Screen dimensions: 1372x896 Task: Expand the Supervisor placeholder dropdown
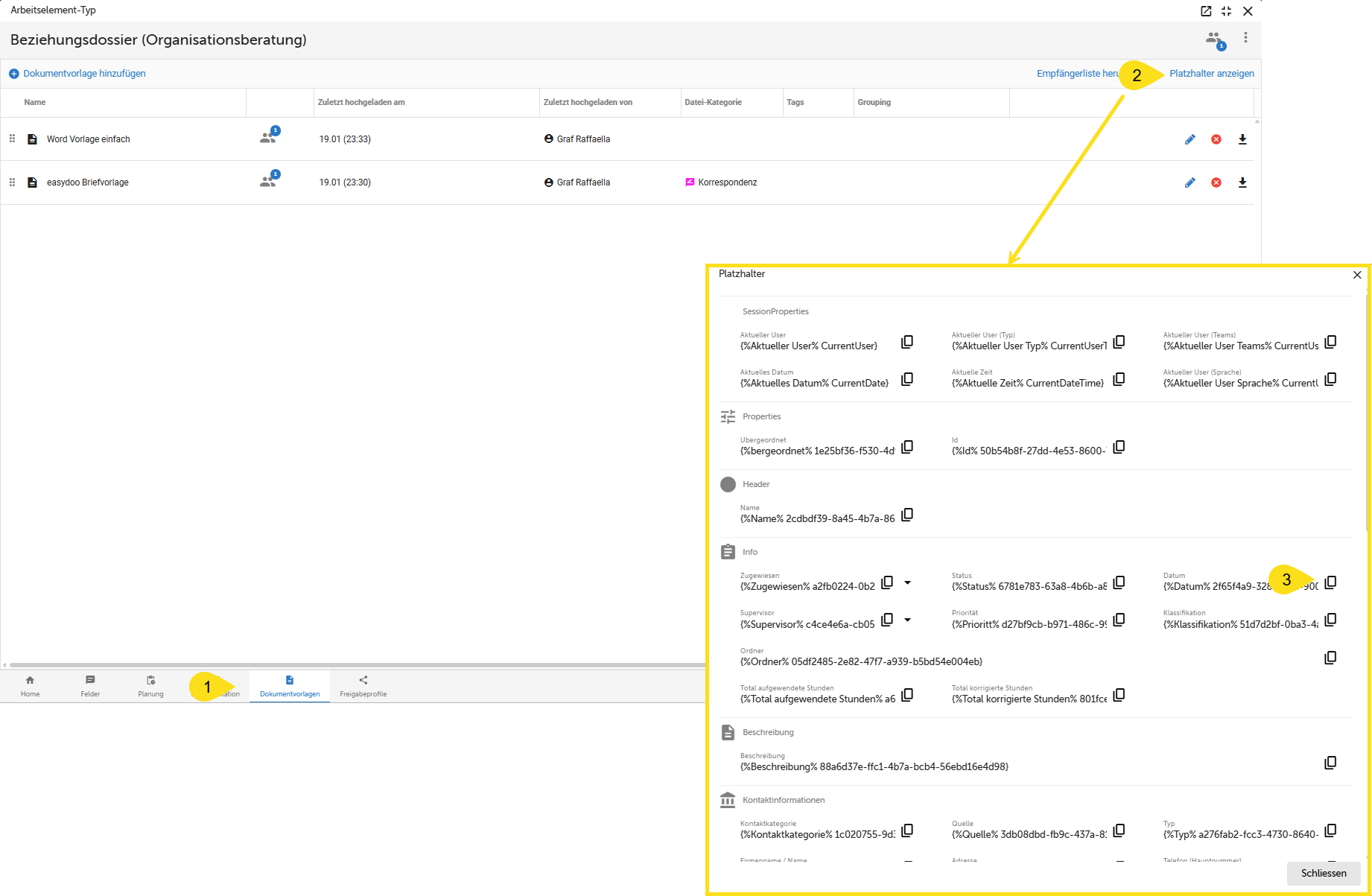(x=907, y=620)
